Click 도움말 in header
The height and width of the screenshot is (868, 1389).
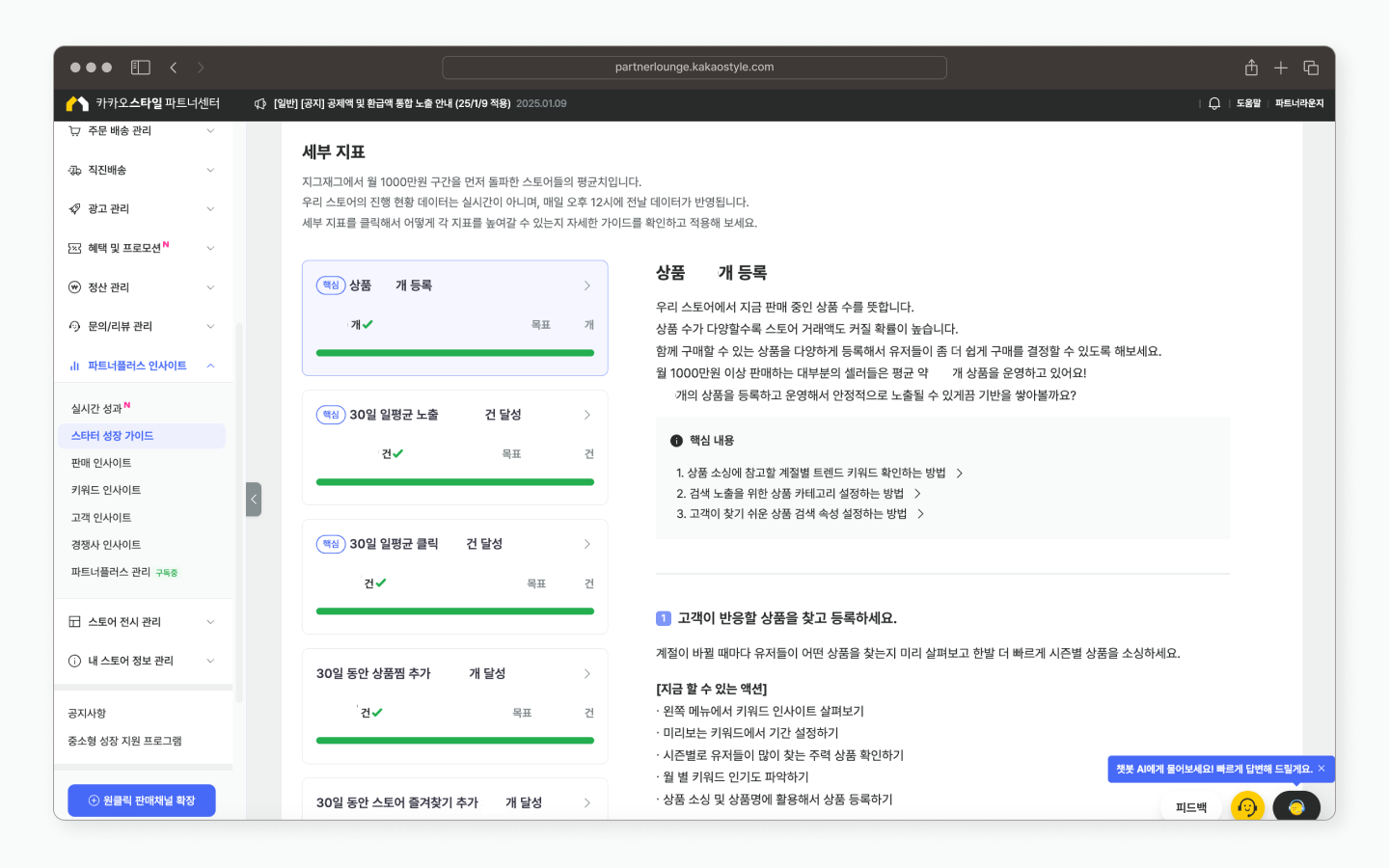pos(1248,103)
